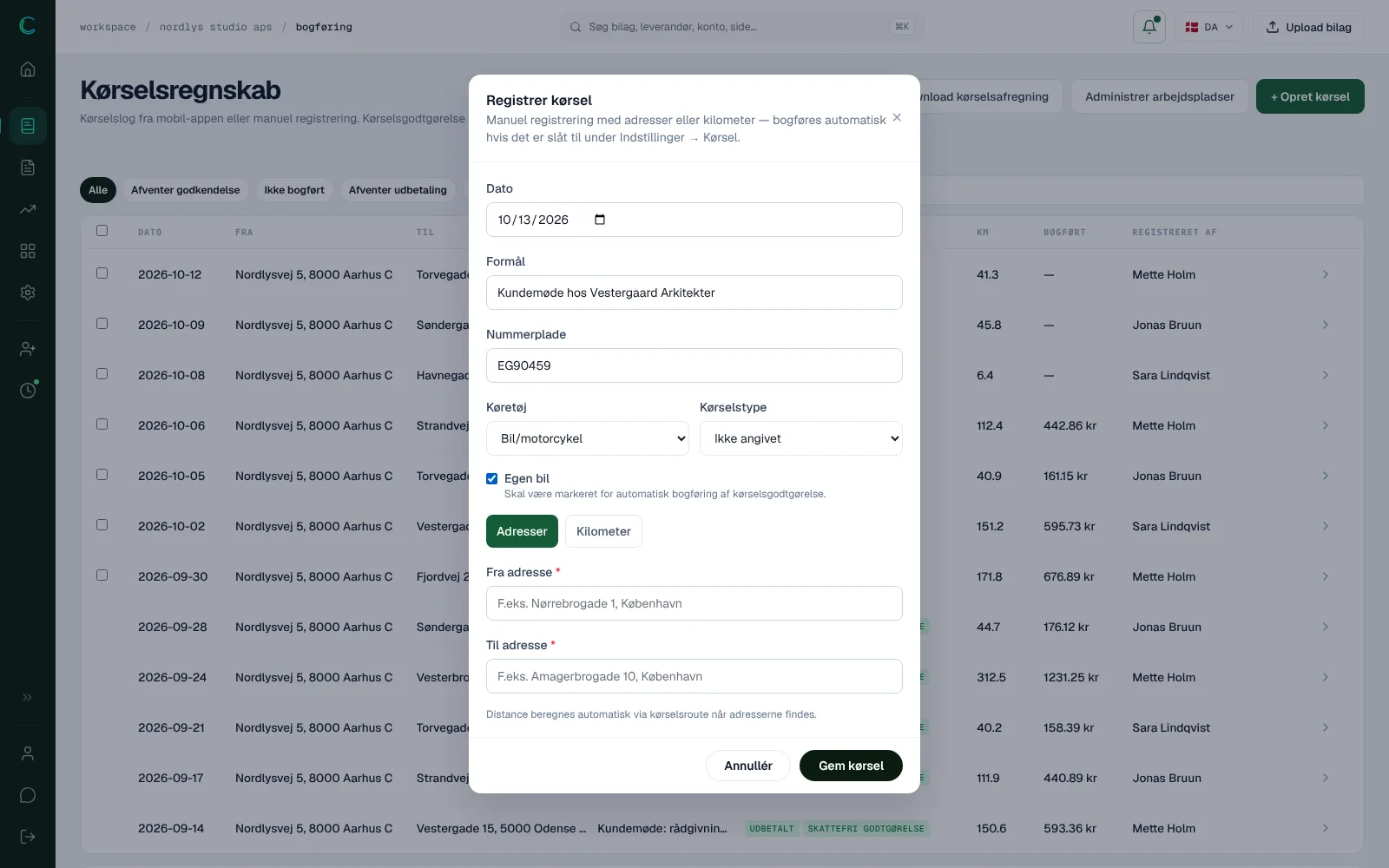Open the DA language selector
The height and width of the screenshot is (868, 1389).
pos(1209,27)
